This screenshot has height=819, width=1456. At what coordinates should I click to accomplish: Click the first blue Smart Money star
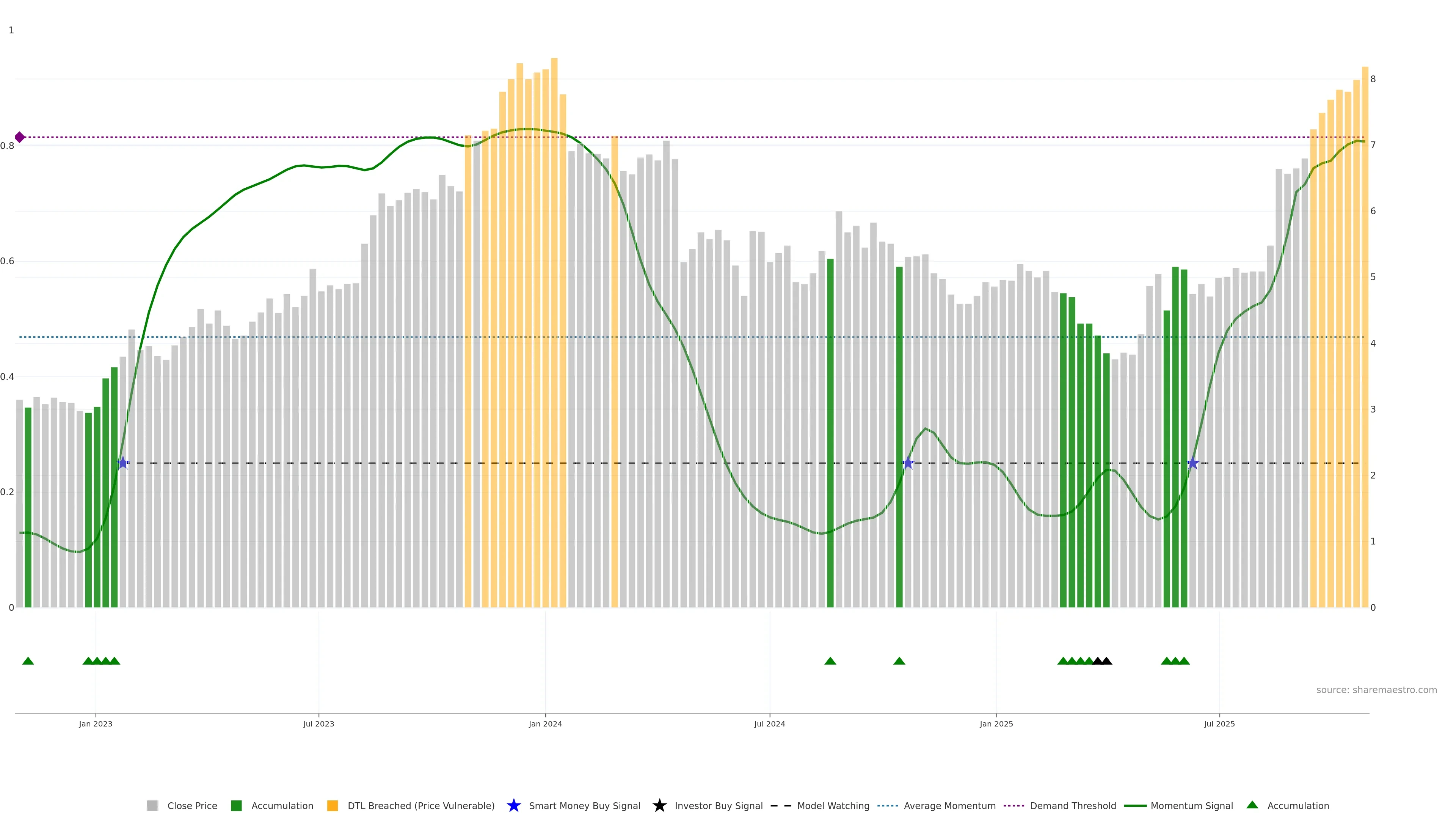[122, 463]
